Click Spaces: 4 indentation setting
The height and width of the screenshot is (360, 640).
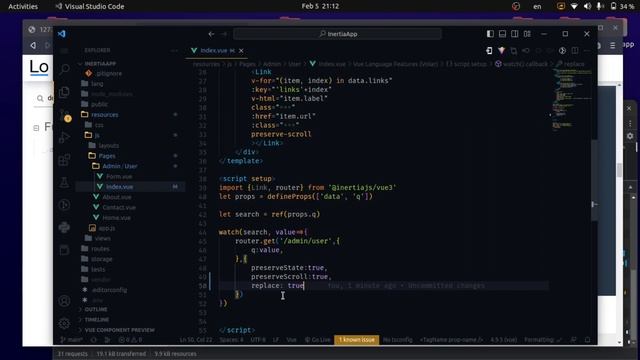point(231,340)
